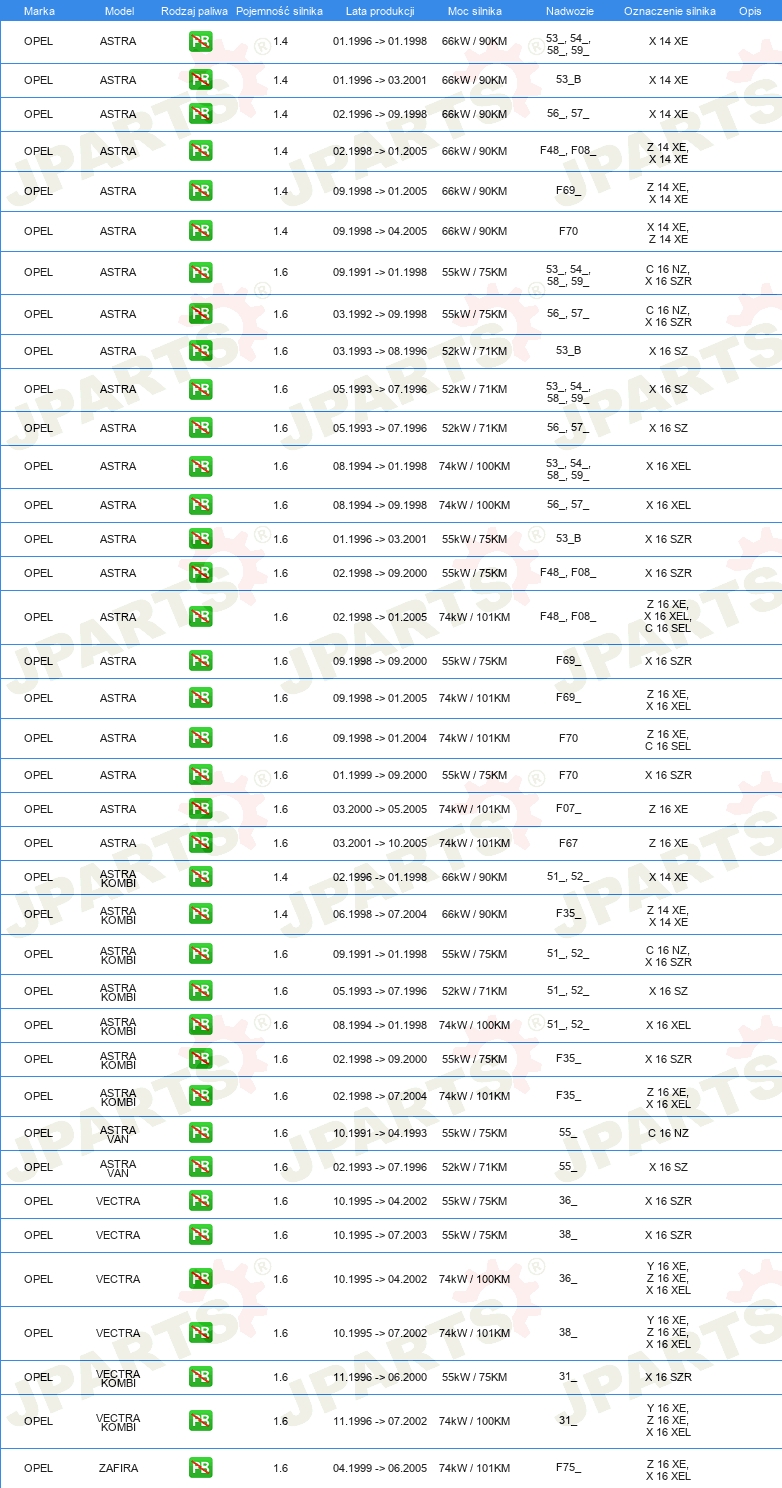Click the Model column header

[x=119, y=11]
